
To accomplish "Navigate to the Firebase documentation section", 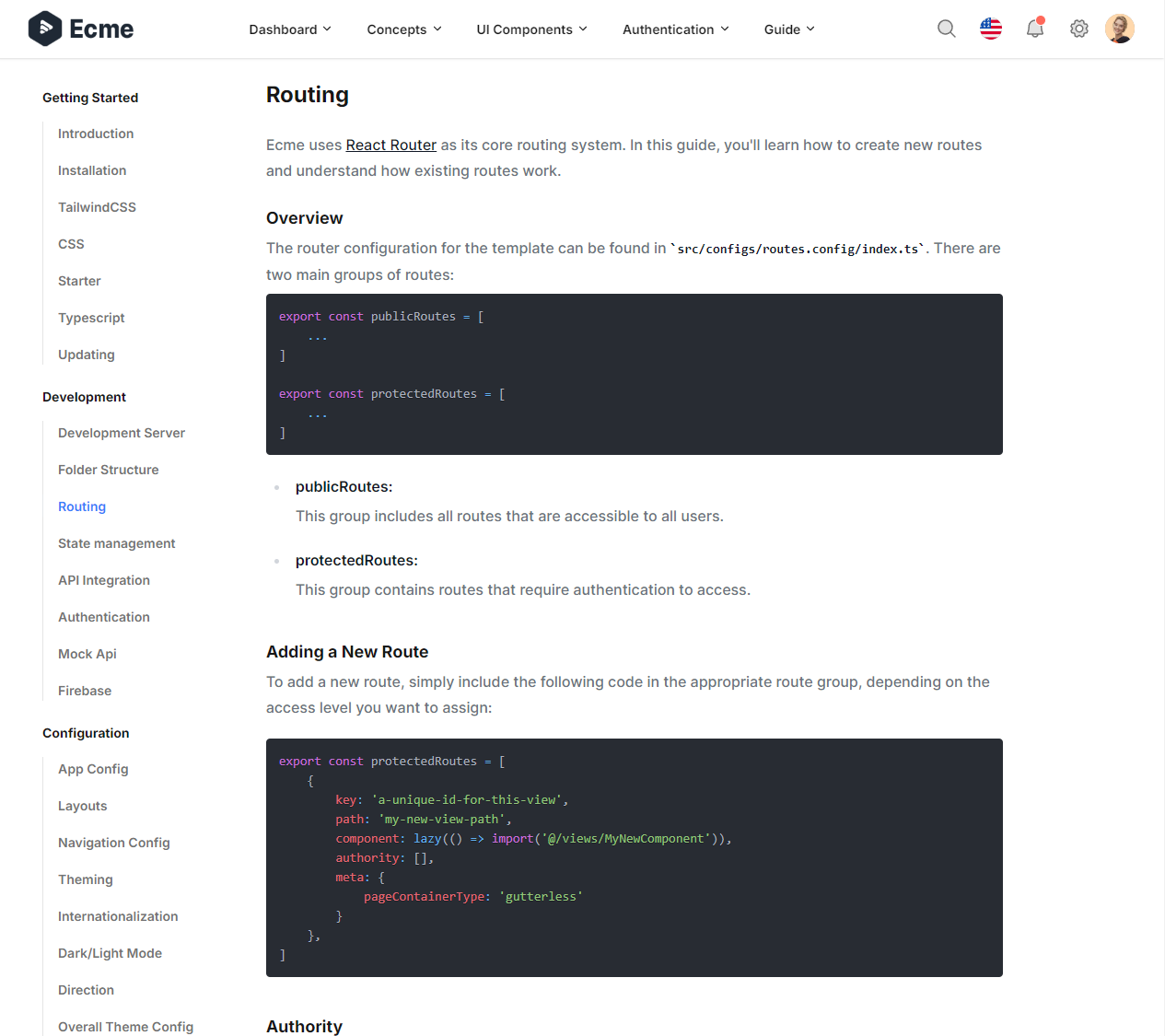I will (85, 690).
